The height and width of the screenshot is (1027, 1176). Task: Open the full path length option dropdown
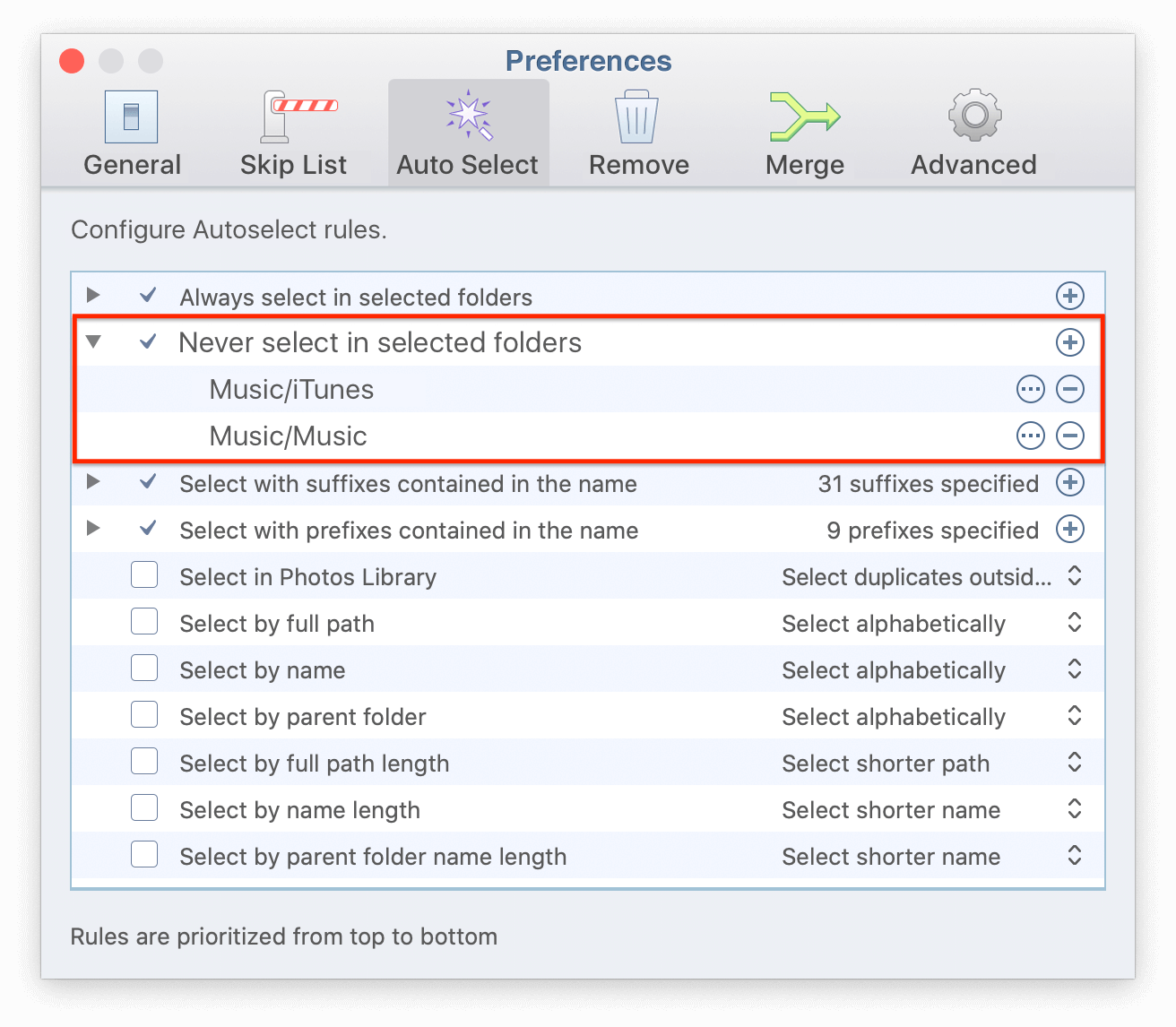(x=932, y=763)
